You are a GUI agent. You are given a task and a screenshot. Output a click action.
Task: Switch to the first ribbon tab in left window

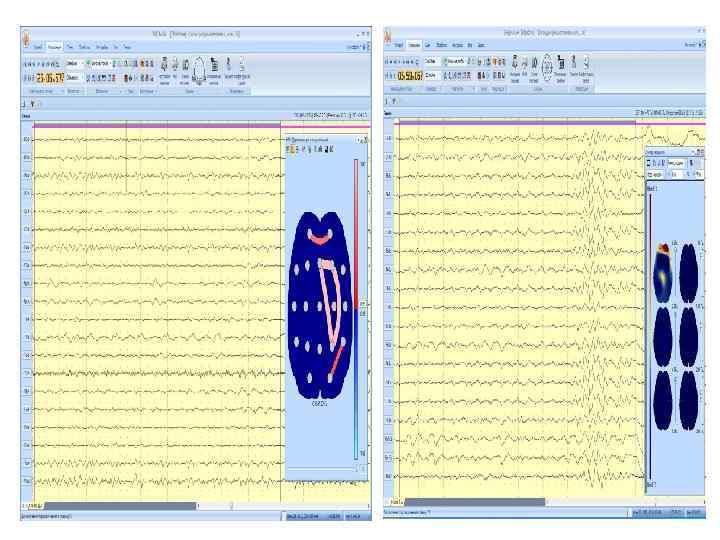pyautogui.click(x=38, y=47)
